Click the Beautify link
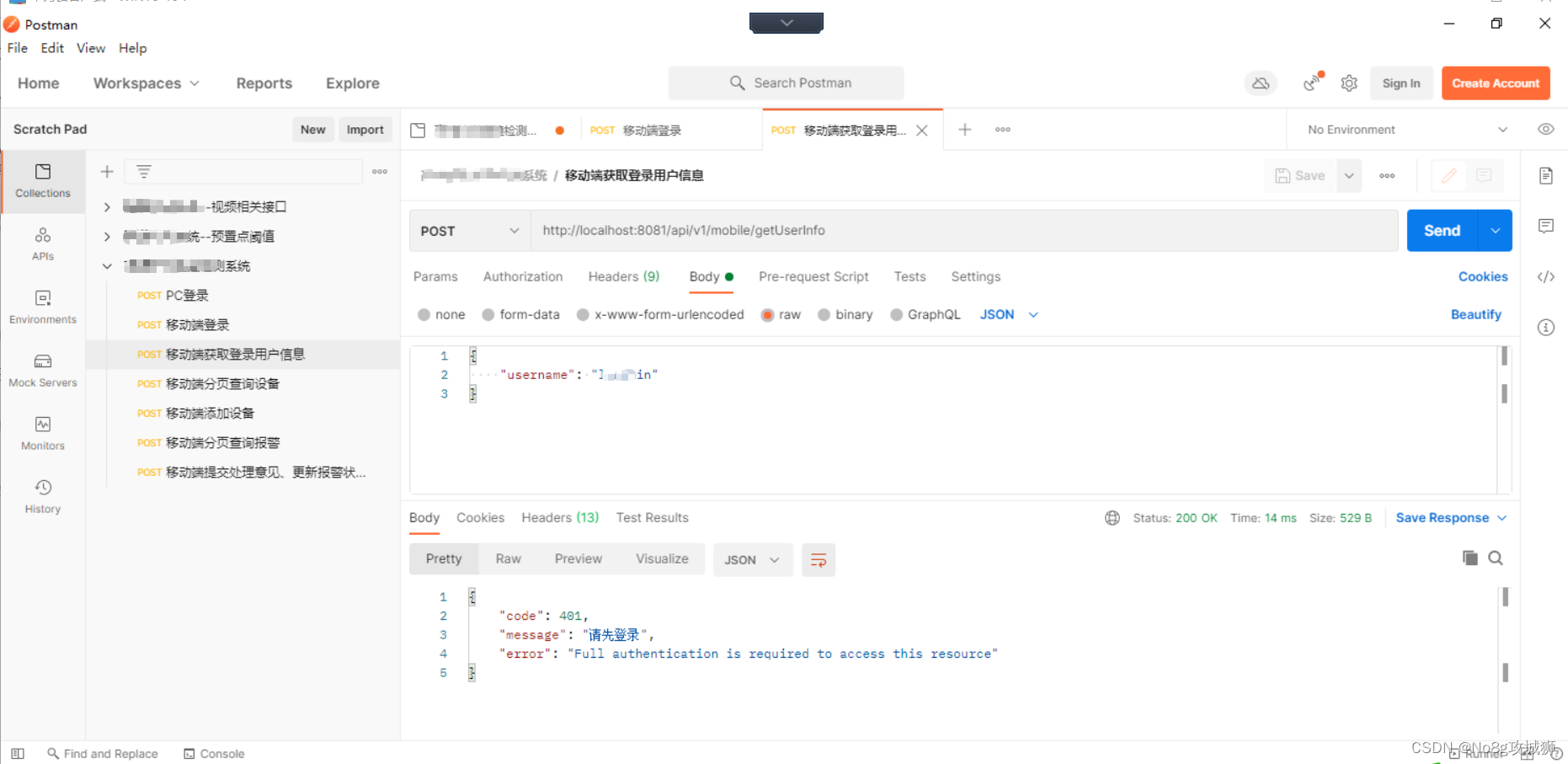 [1476, 315]
